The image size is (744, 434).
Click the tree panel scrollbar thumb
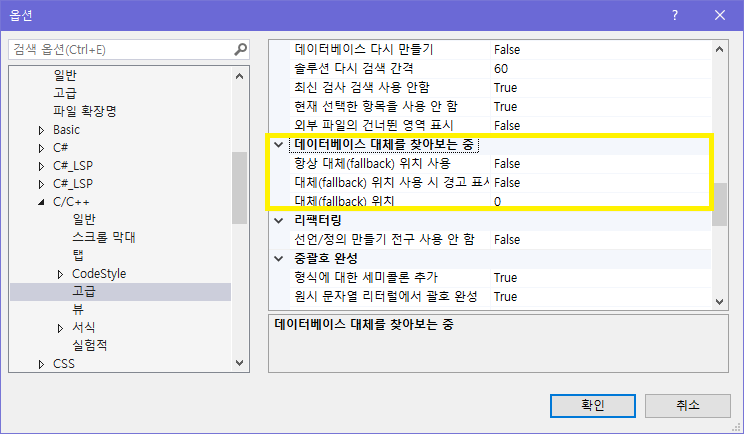click(x=240, y=188)
